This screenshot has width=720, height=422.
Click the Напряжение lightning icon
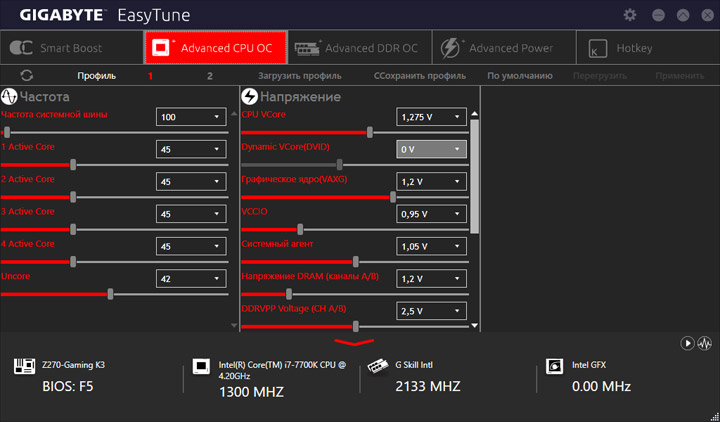point(249,96)
